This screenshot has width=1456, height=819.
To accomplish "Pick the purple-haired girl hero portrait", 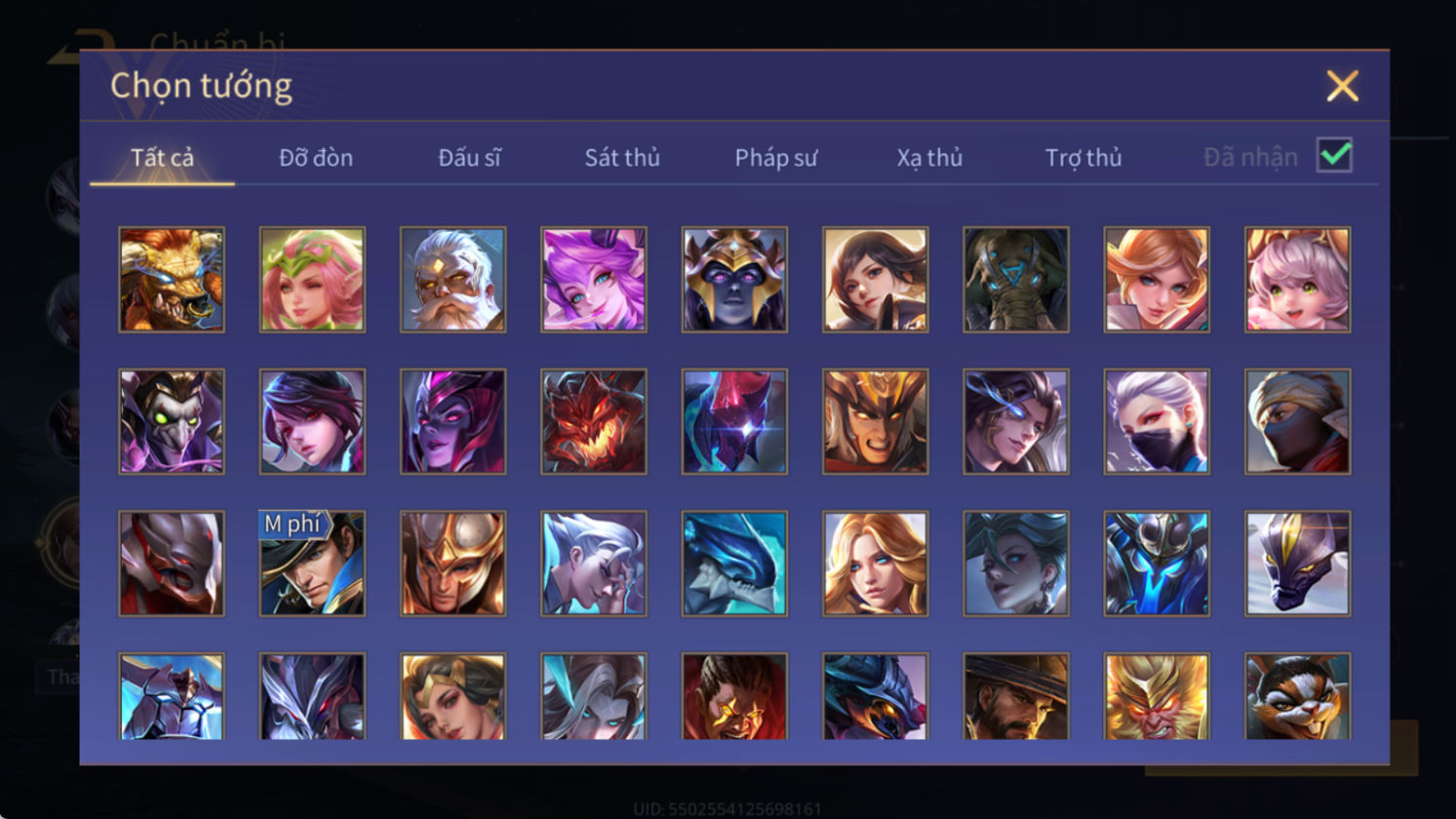I will [593, 280].
